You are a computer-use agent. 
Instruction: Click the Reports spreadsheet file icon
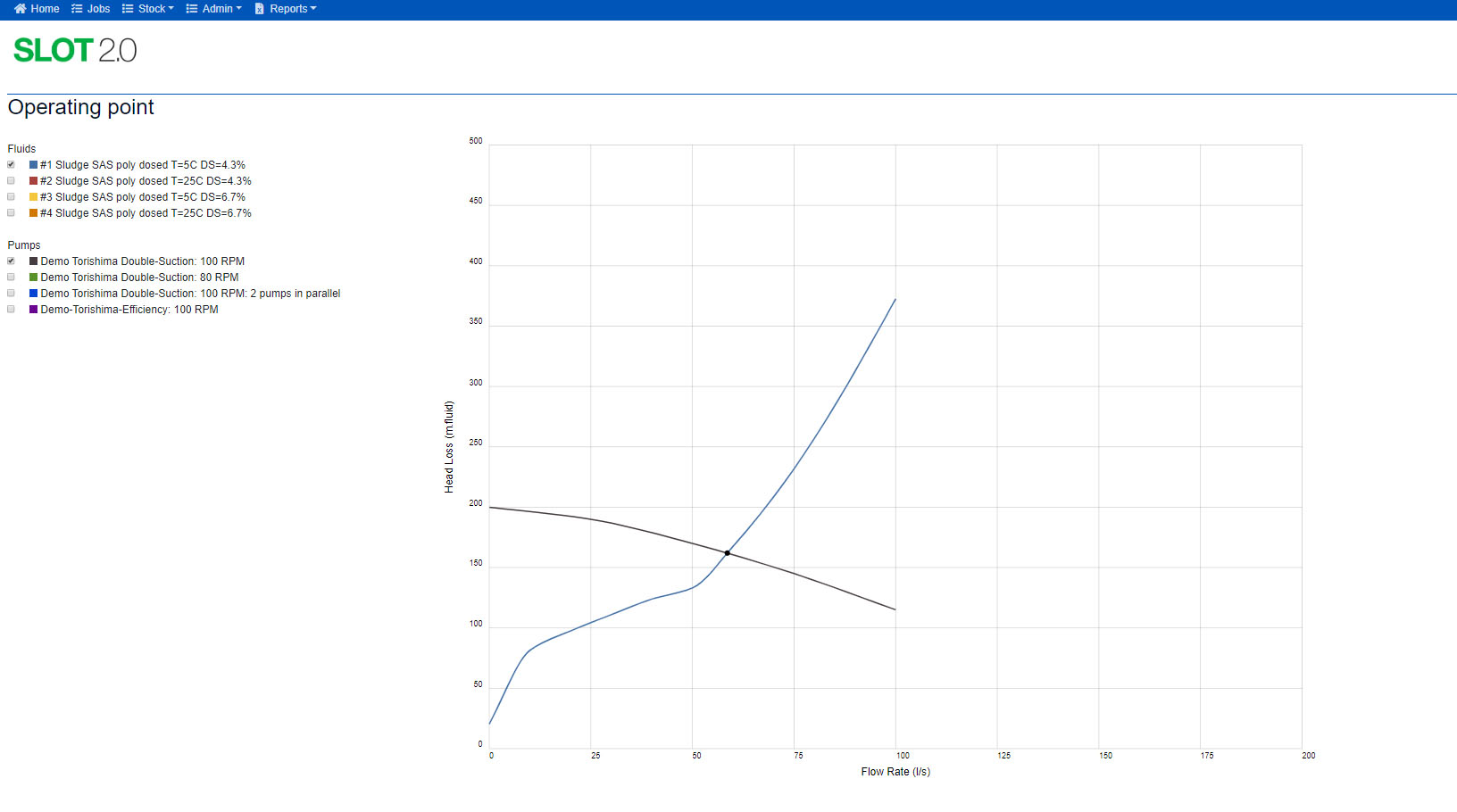click(x=260, y=9)
